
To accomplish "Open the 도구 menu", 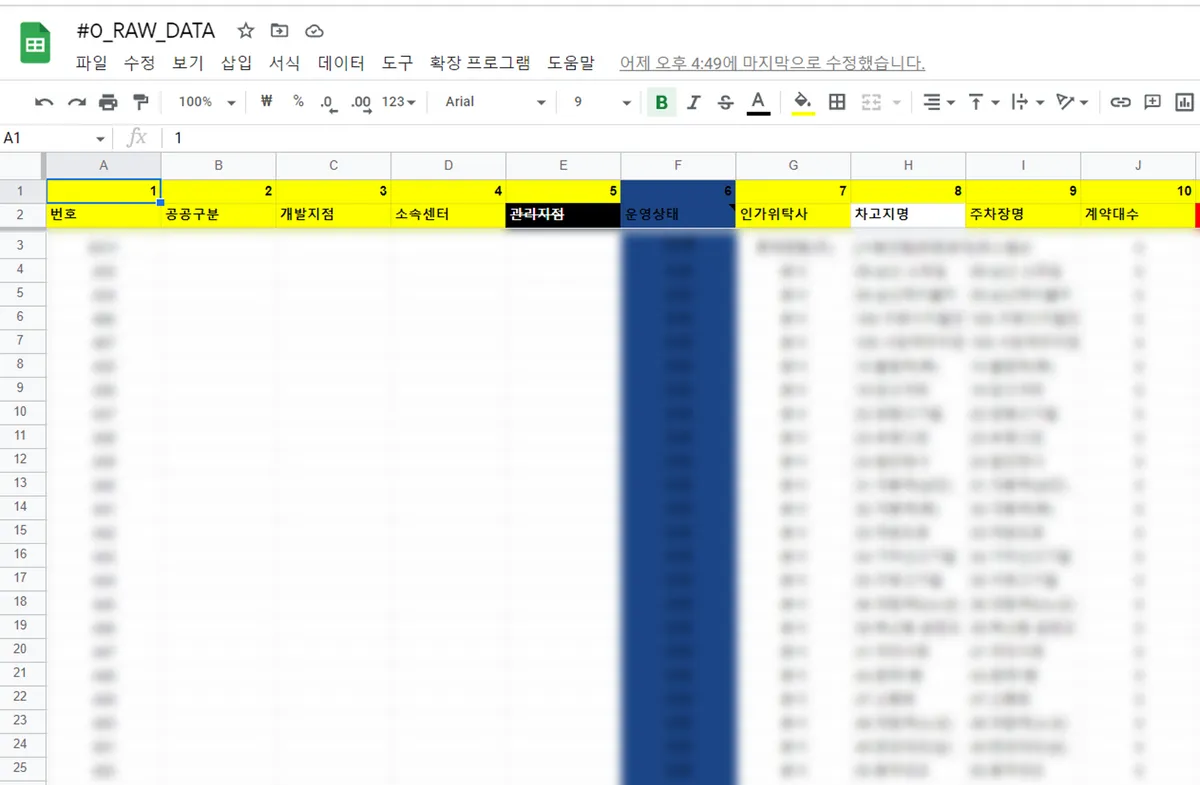I will coord(397,63).
